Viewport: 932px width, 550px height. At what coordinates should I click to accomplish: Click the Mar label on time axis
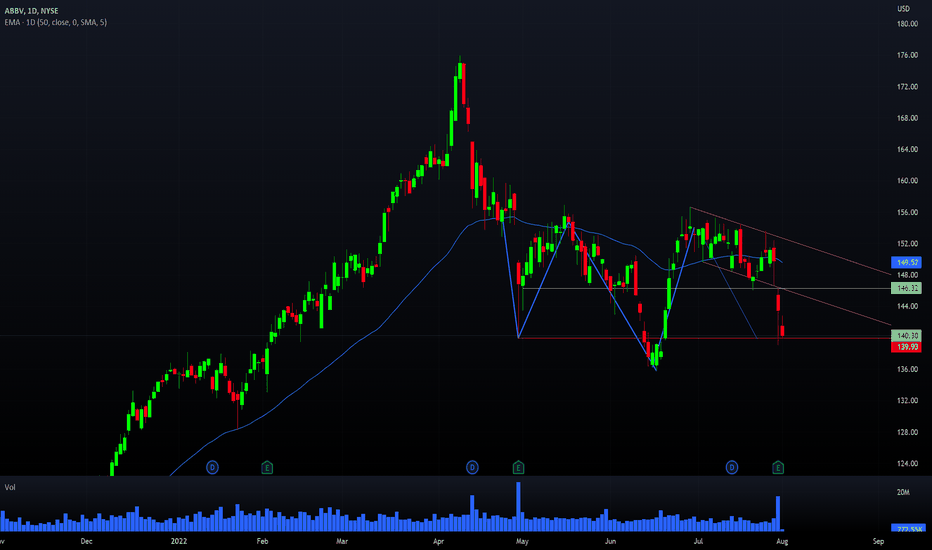point(342,541)
